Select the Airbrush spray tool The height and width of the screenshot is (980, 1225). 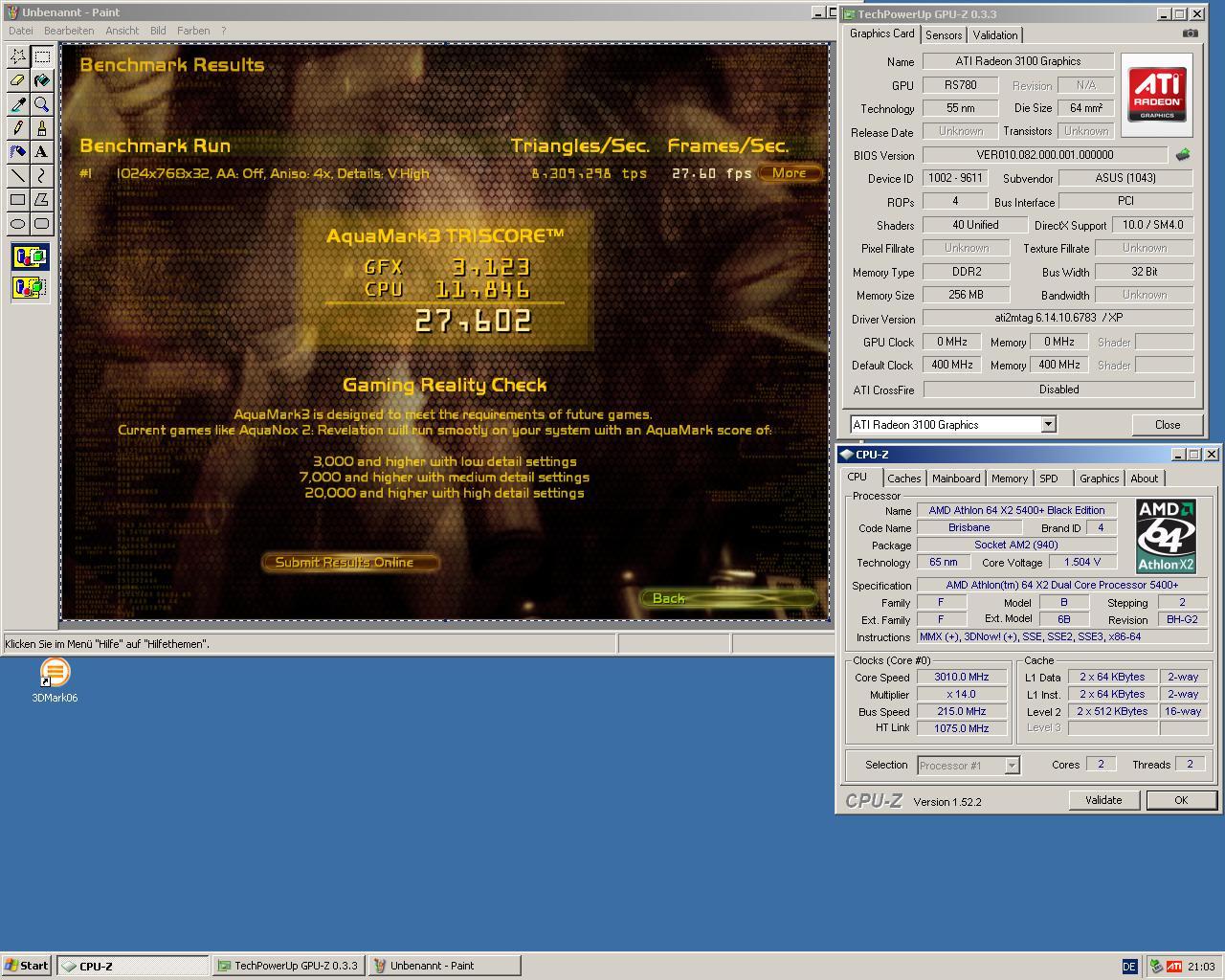[x=18, y=152]
